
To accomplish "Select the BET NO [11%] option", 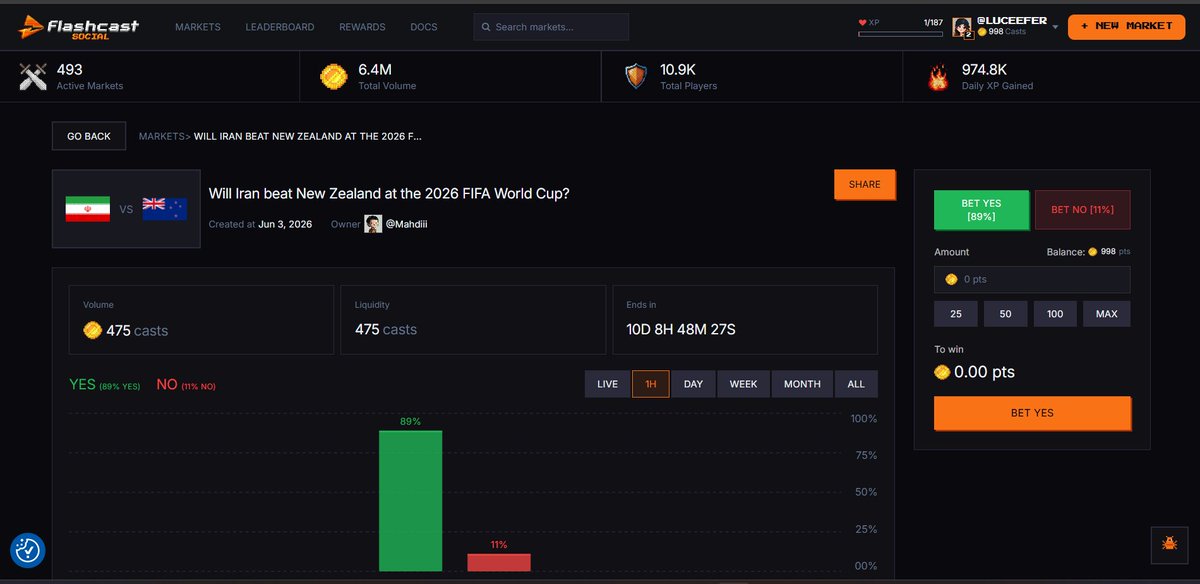I will 1083,210.
